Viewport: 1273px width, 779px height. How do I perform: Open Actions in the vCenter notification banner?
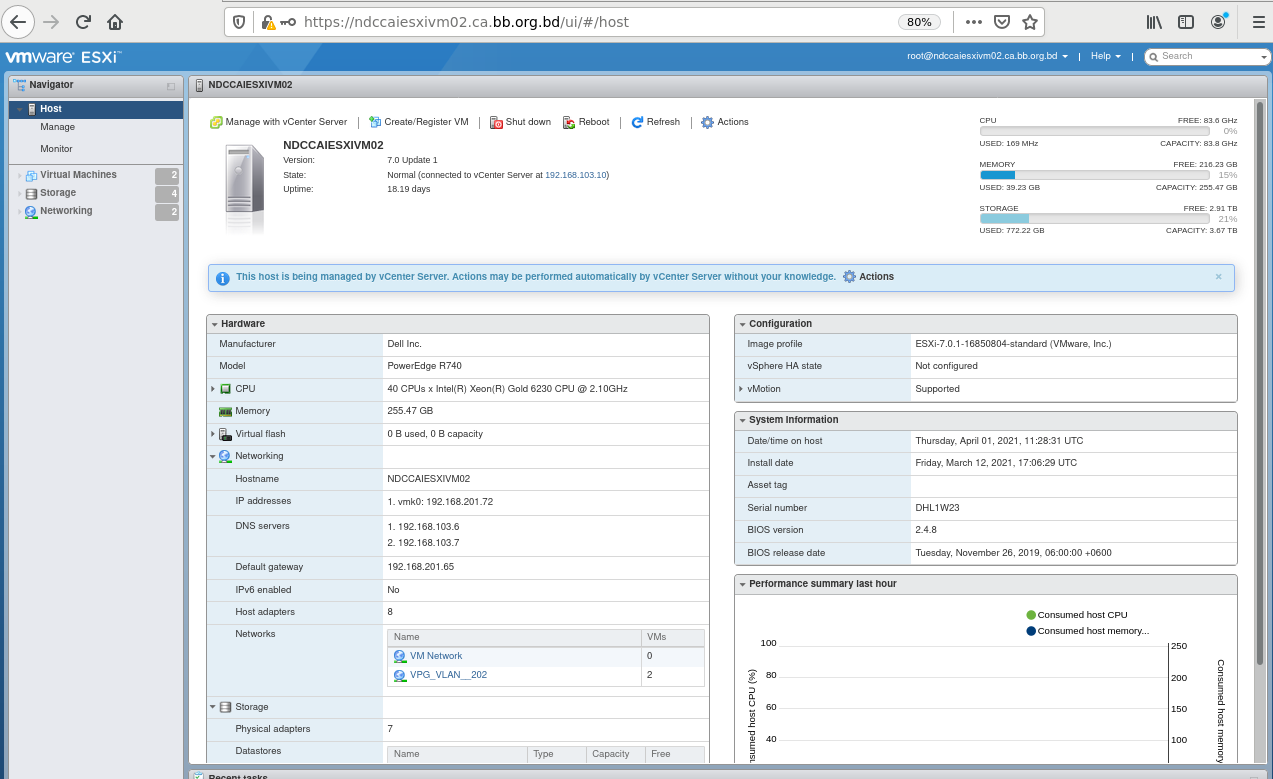868,277
